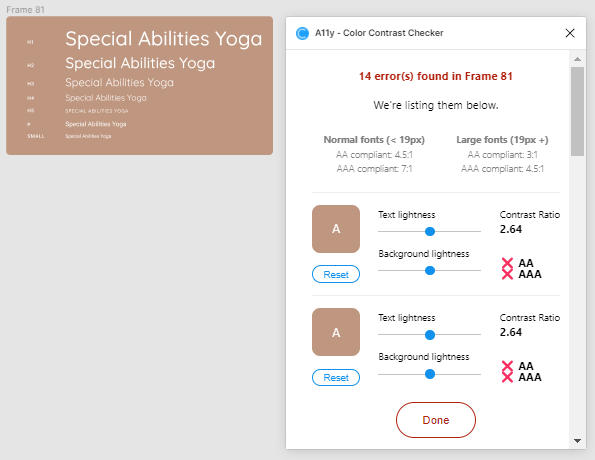595x460 pixels.
Task: Select the H1 Special Abilities Yoga text
Action: 164,39
